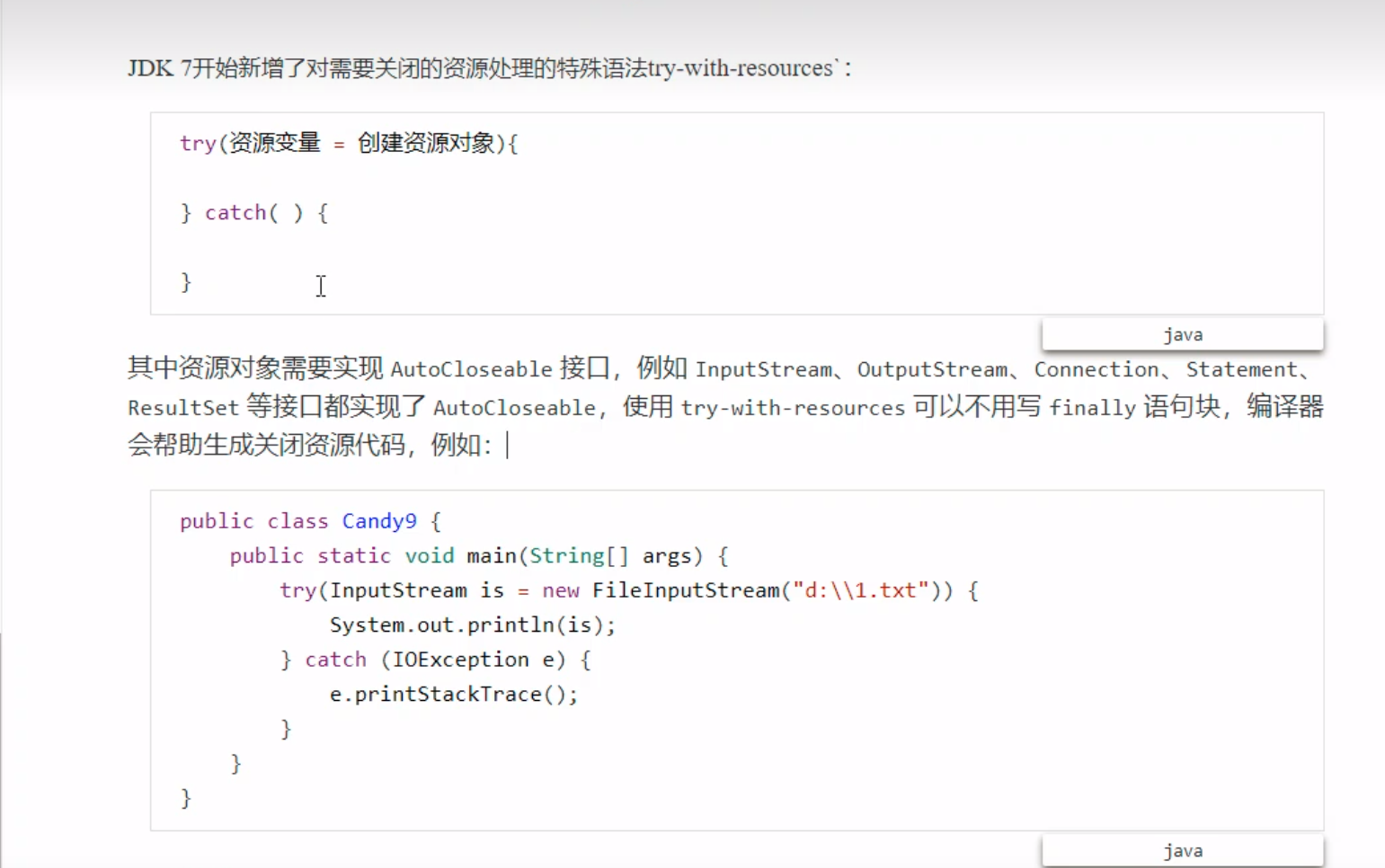Click the word 'Connection' in the paragraph

[x=1096, y=369]
